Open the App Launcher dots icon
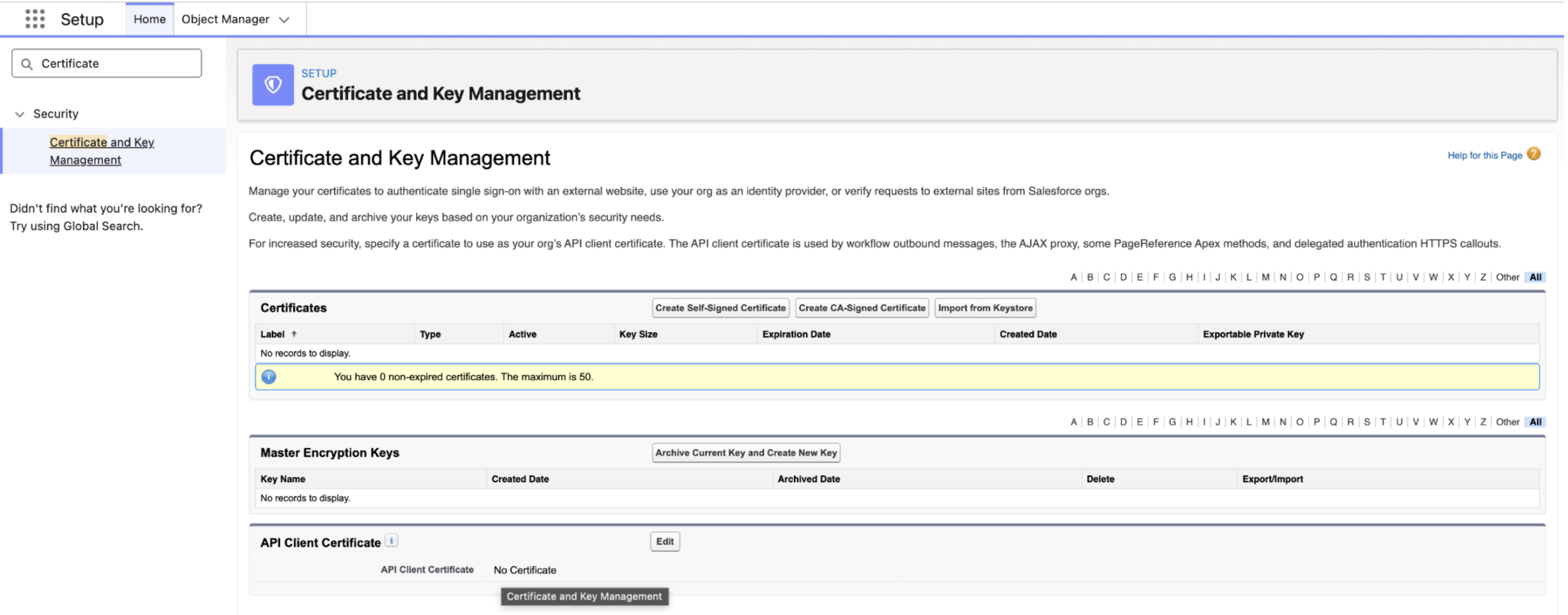Image resolution: width=1568 pixels, height=615 pixels. pyautogui.click(x=35, y=19)
